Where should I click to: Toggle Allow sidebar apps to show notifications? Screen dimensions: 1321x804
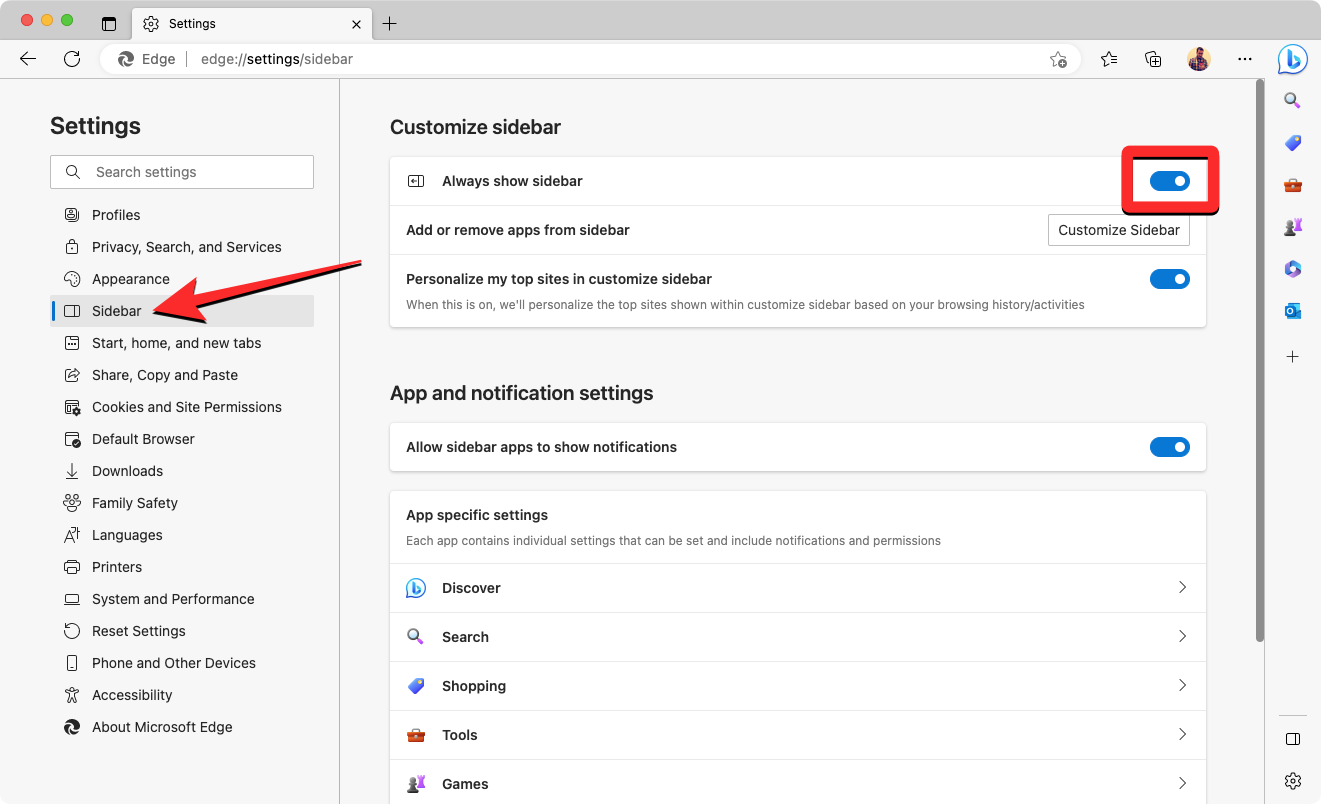[1169, 447]
